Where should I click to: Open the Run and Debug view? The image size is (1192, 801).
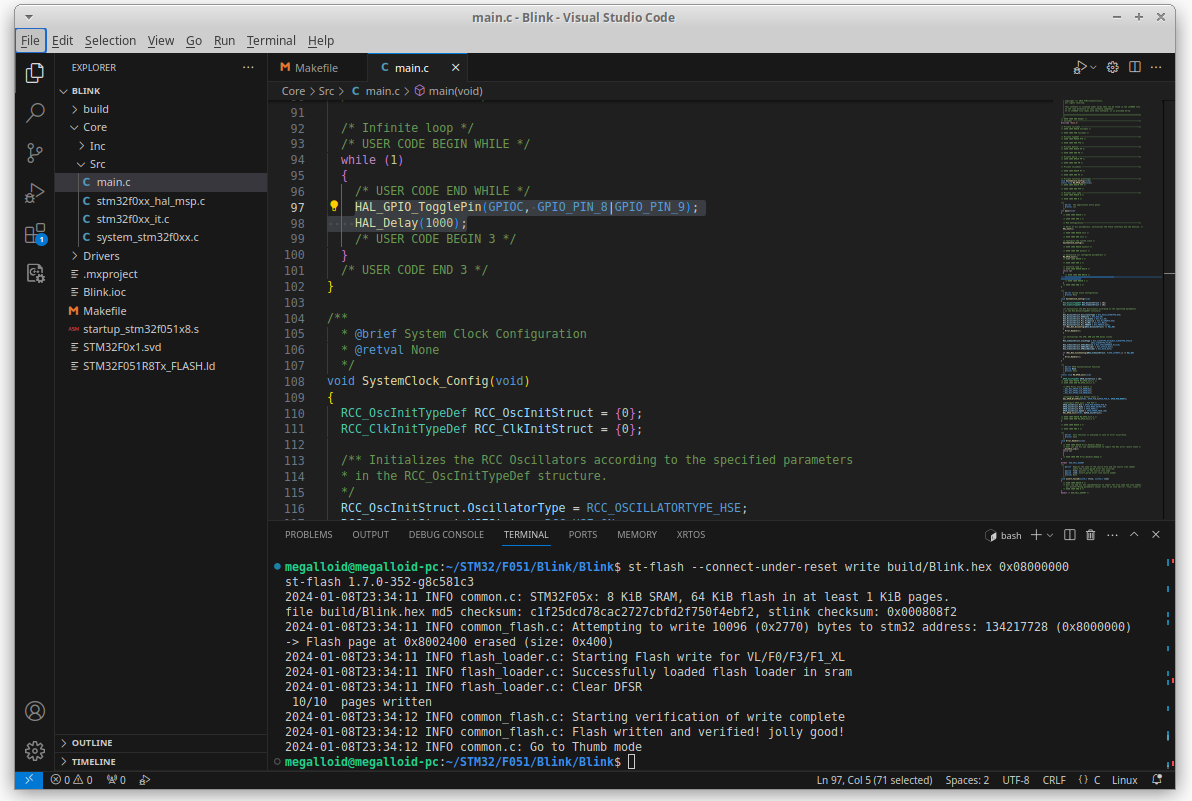coord(35,193)
